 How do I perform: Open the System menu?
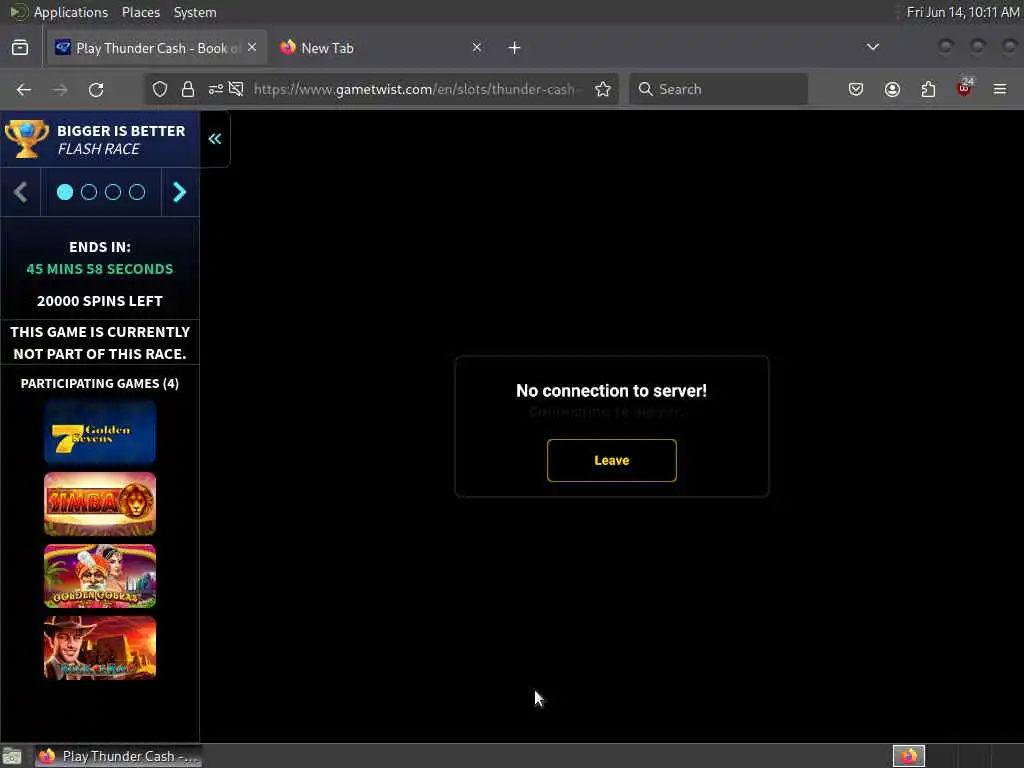[x=195, y=12]
